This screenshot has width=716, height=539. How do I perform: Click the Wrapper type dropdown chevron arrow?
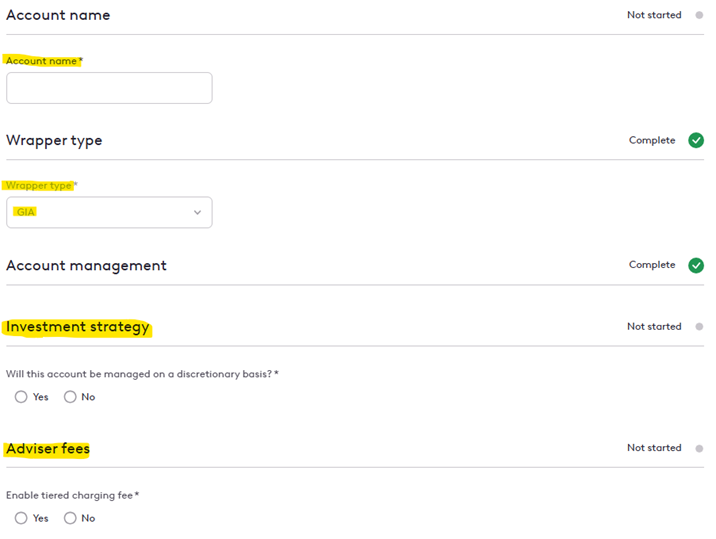pyautogui.click(x=197, y=212)
